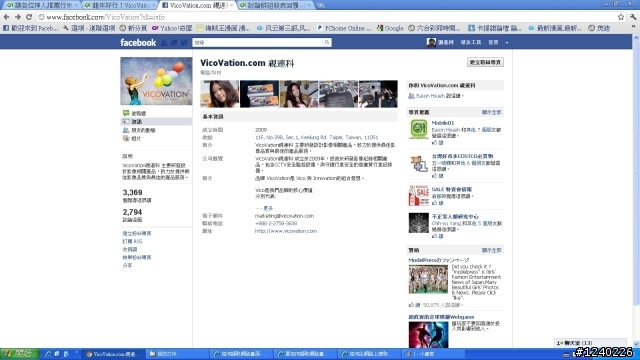Click the ModelPress ad group photo
Image resolution: width=640 pixels, height=360 pixels.
(428, 279)
